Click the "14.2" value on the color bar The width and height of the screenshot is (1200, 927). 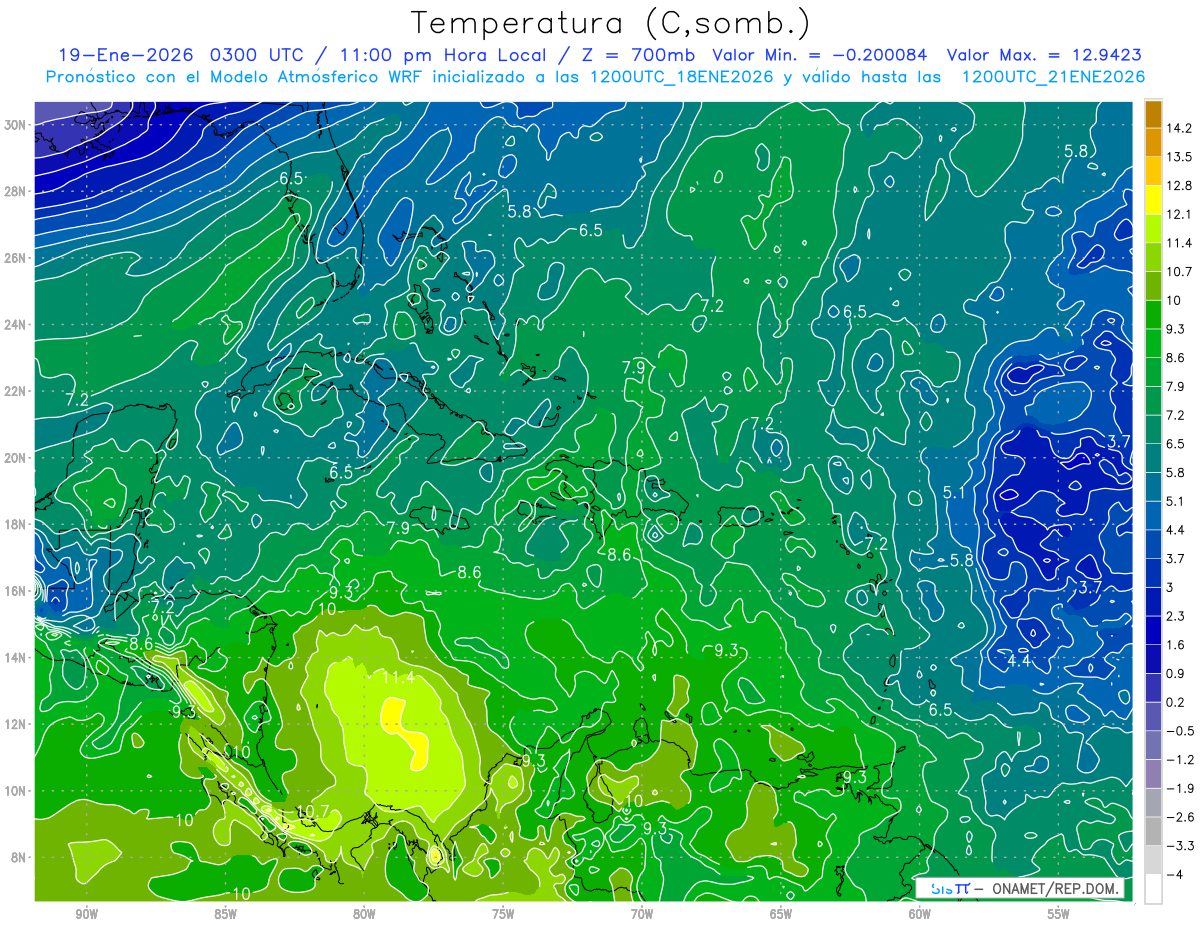pos(1178,128)
